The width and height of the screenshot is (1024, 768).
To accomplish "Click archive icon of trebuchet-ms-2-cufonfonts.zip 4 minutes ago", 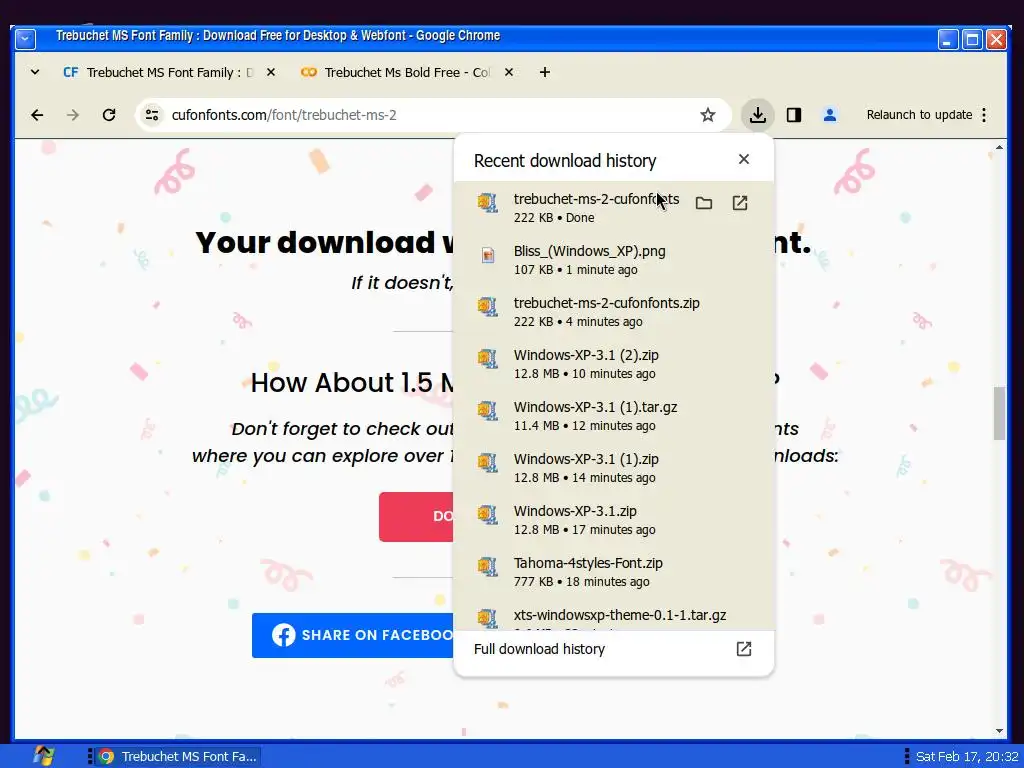I will point(487,307).
